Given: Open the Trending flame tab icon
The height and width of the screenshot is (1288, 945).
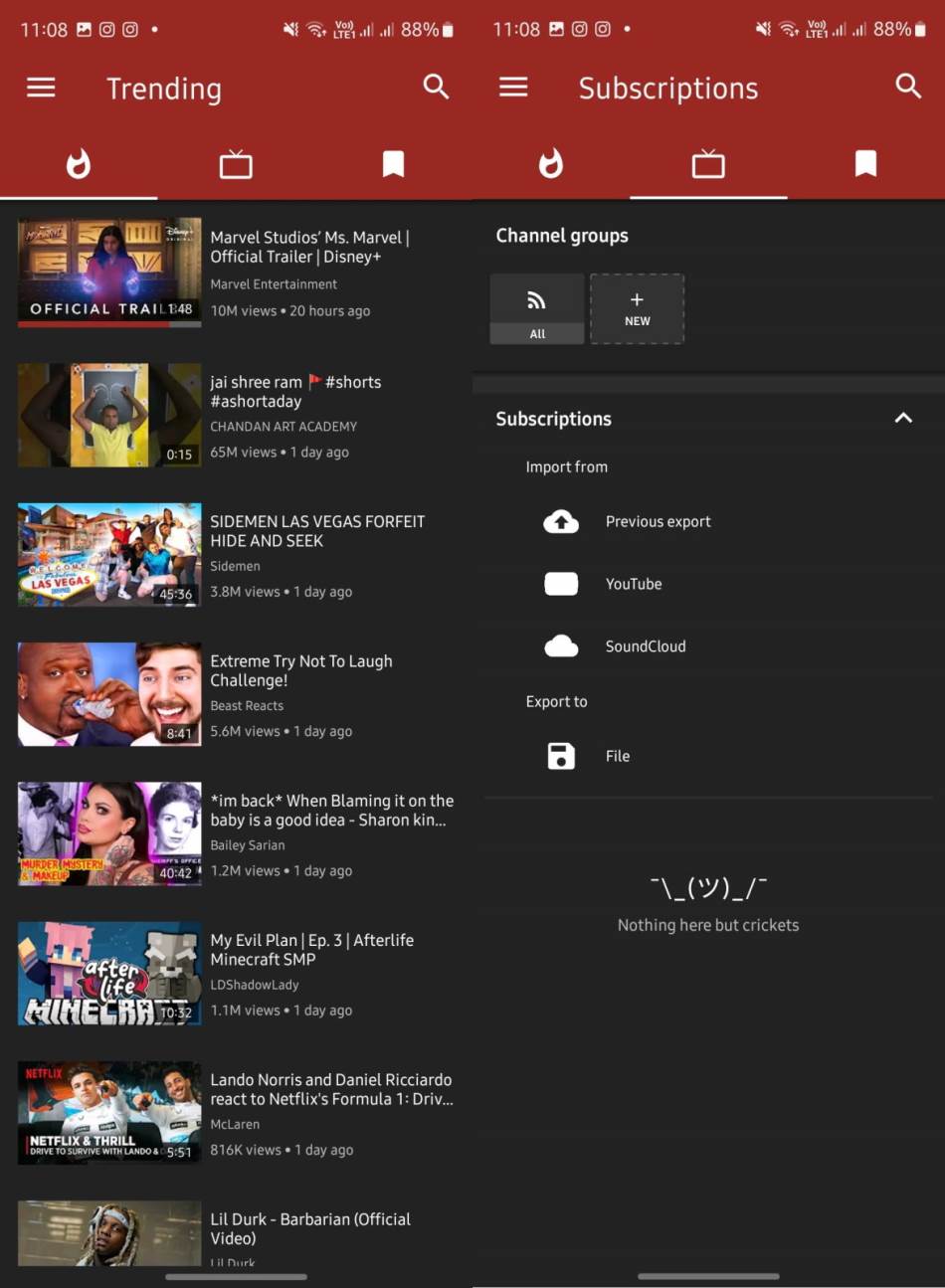Looking at the screenshot, I should click(79, 164).
